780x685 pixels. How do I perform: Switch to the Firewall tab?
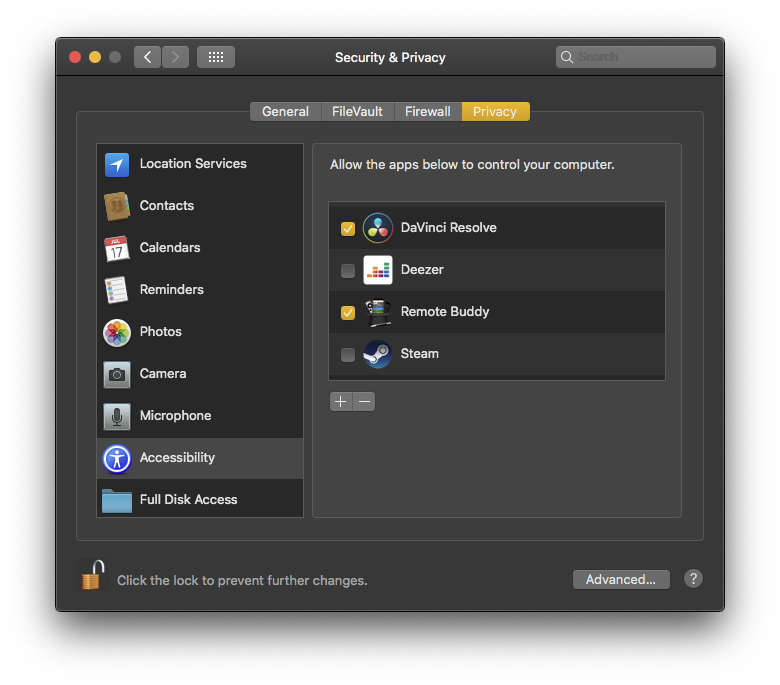428,111
